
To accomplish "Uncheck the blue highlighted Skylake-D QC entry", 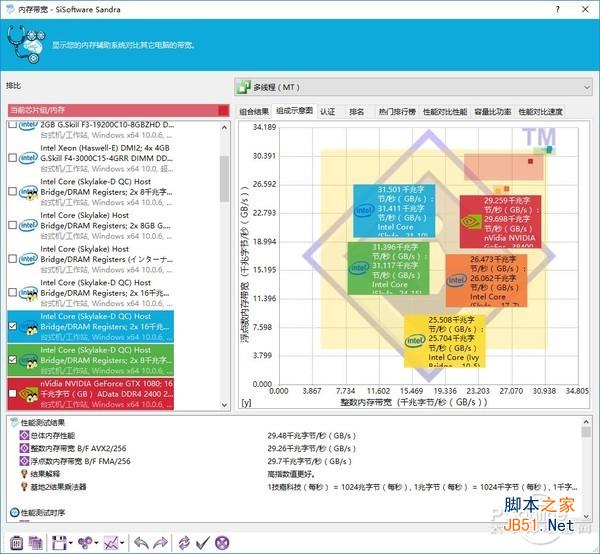I will point(13,326).
